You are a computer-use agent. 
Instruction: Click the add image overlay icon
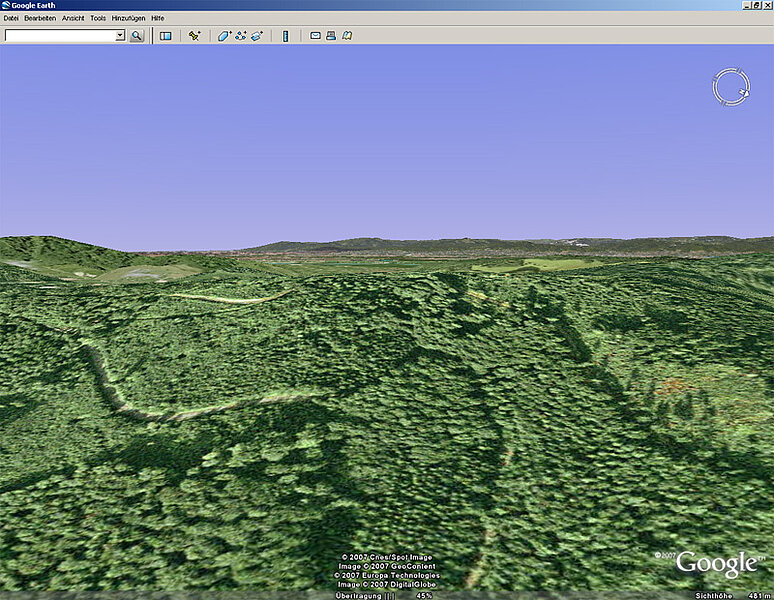coord(257,36)
